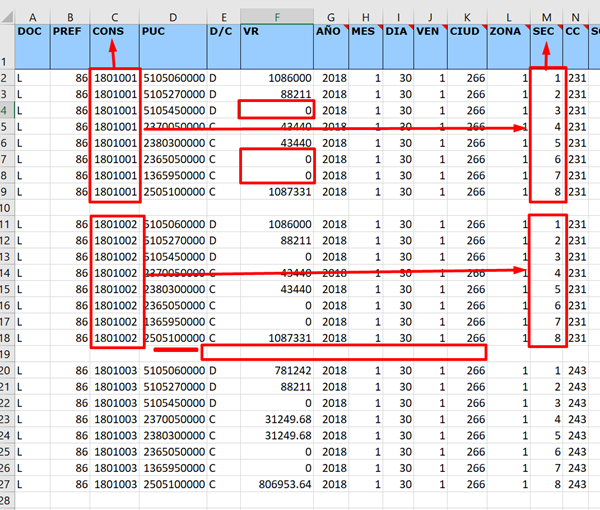Select cell containing 781242
Image resolution: width=600 pixels, height=510 pixels.
278,371
